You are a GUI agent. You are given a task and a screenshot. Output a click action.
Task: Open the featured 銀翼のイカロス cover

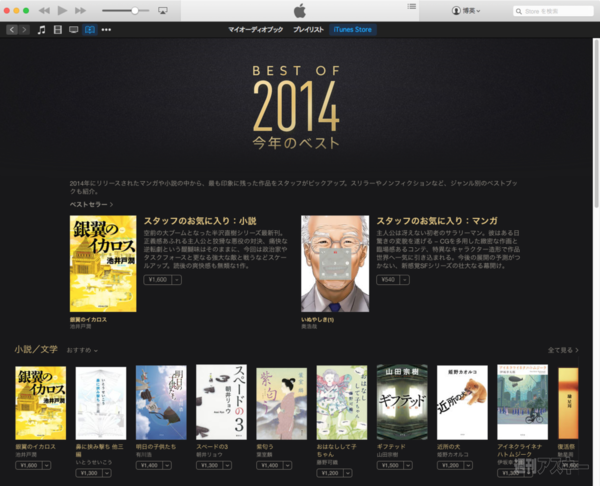pos(103,263)
